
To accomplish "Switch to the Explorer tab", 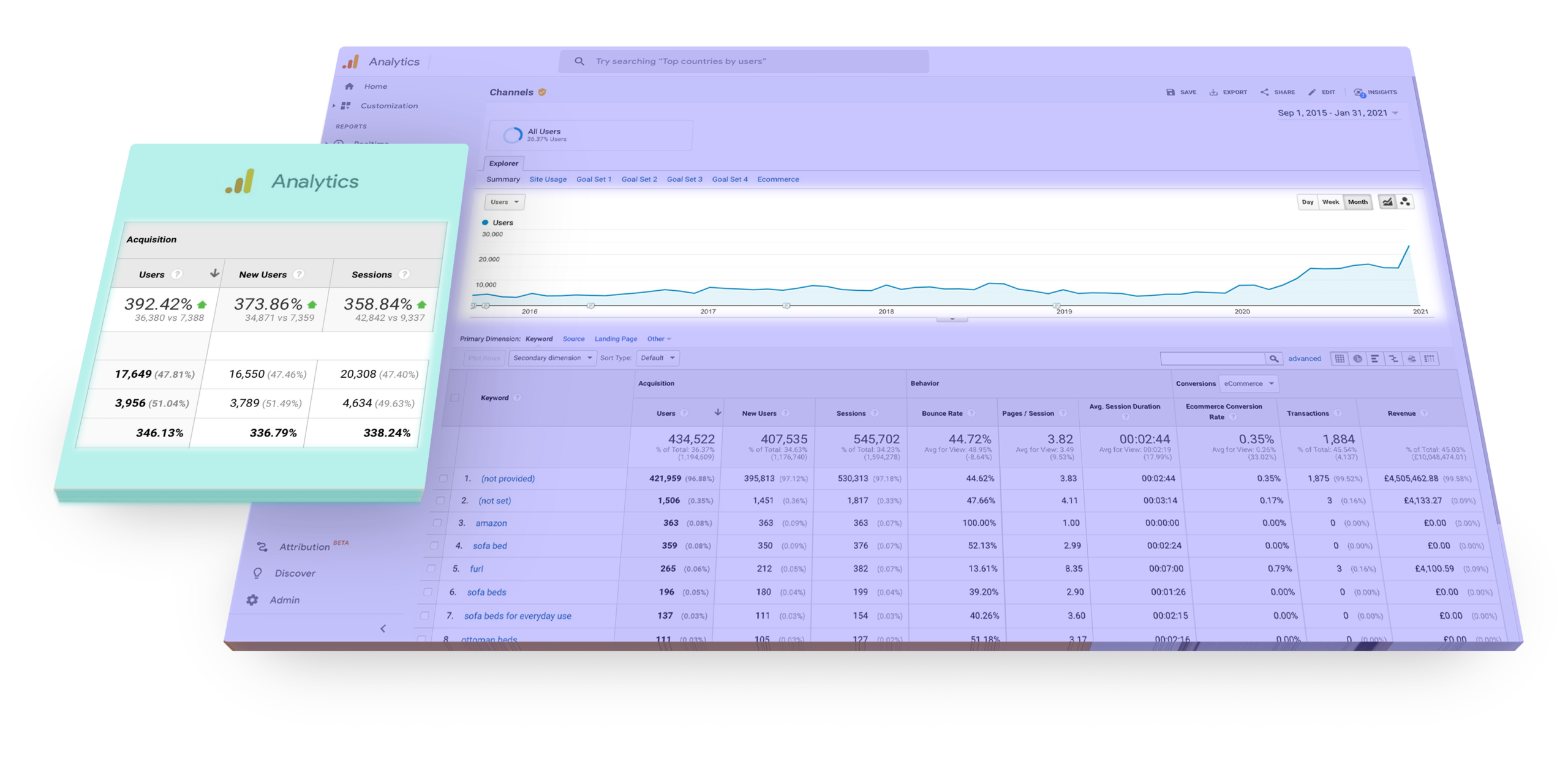I will tap(503, 163).
